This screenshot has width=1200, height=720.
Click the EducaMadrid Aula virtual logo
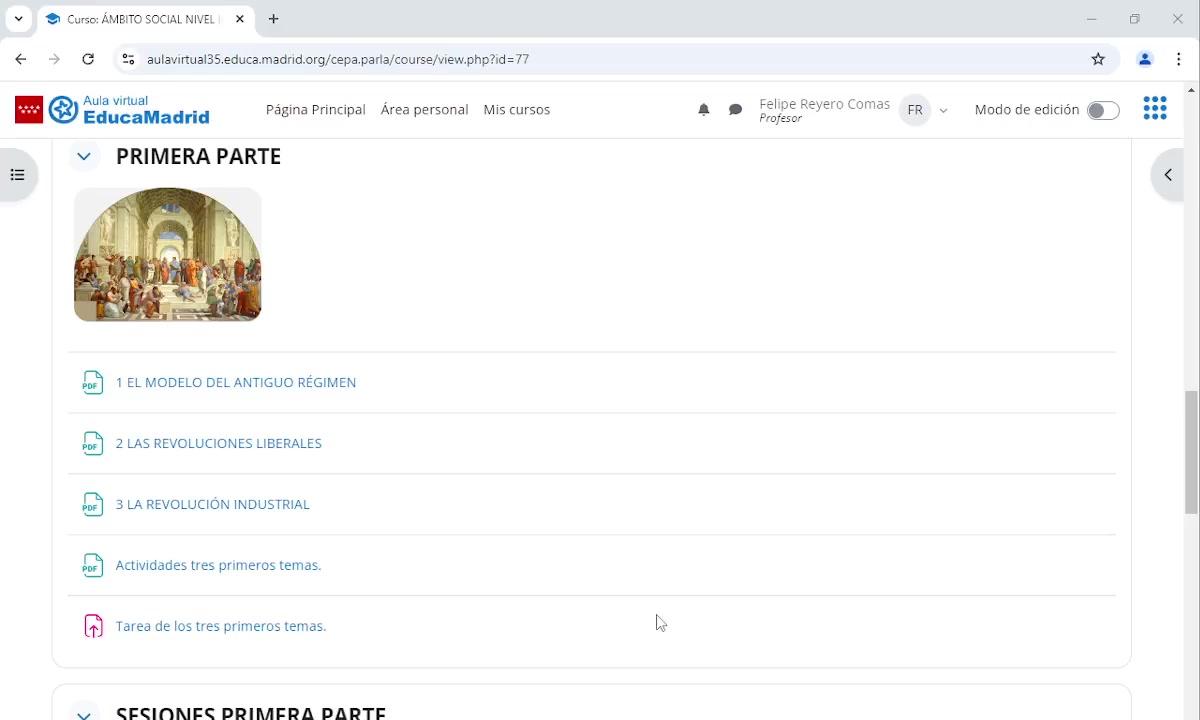click(x=129, y=110)
